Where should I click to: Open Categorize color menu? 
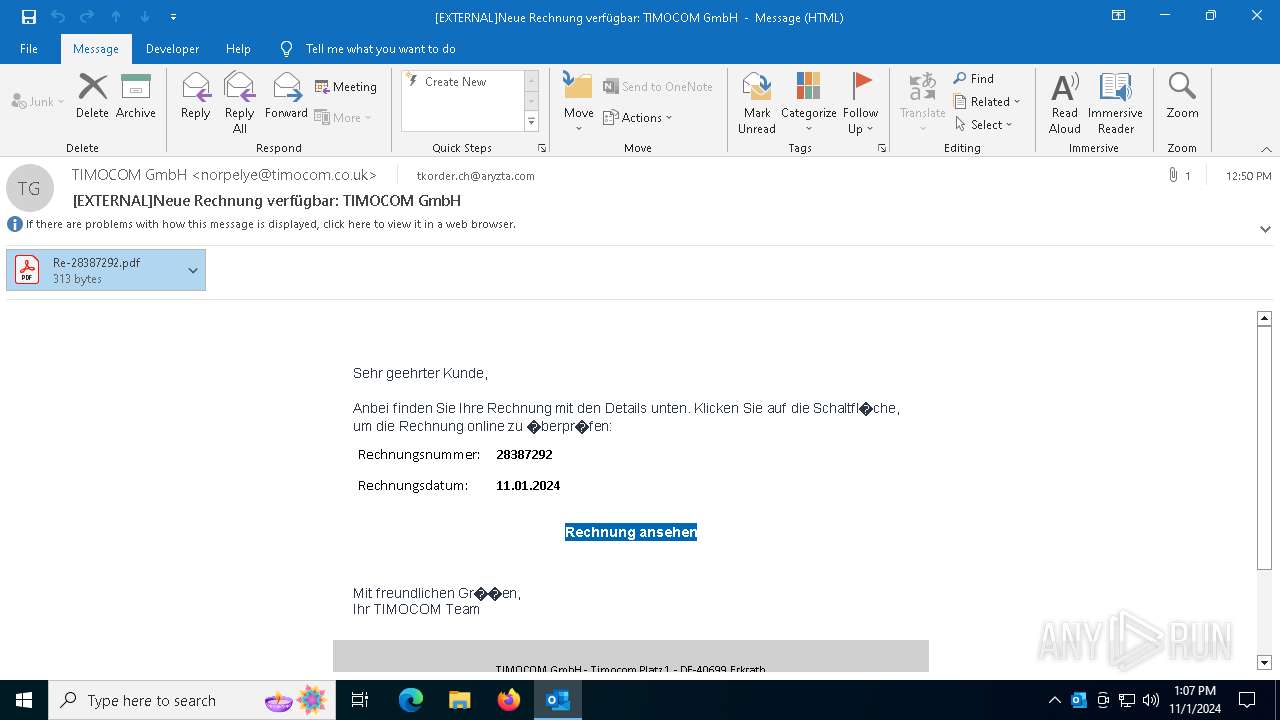809,103
